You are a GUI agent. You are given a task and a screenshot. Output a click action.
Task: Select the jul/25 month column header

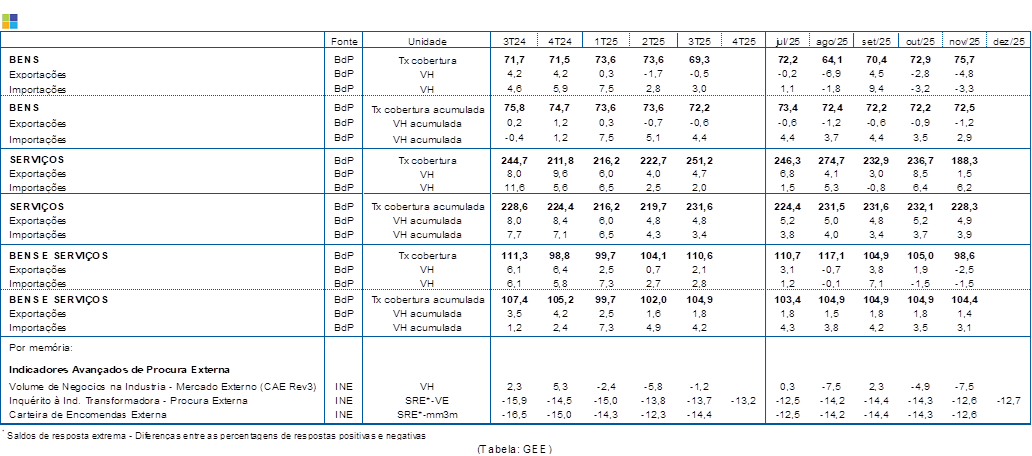(788, 41)
